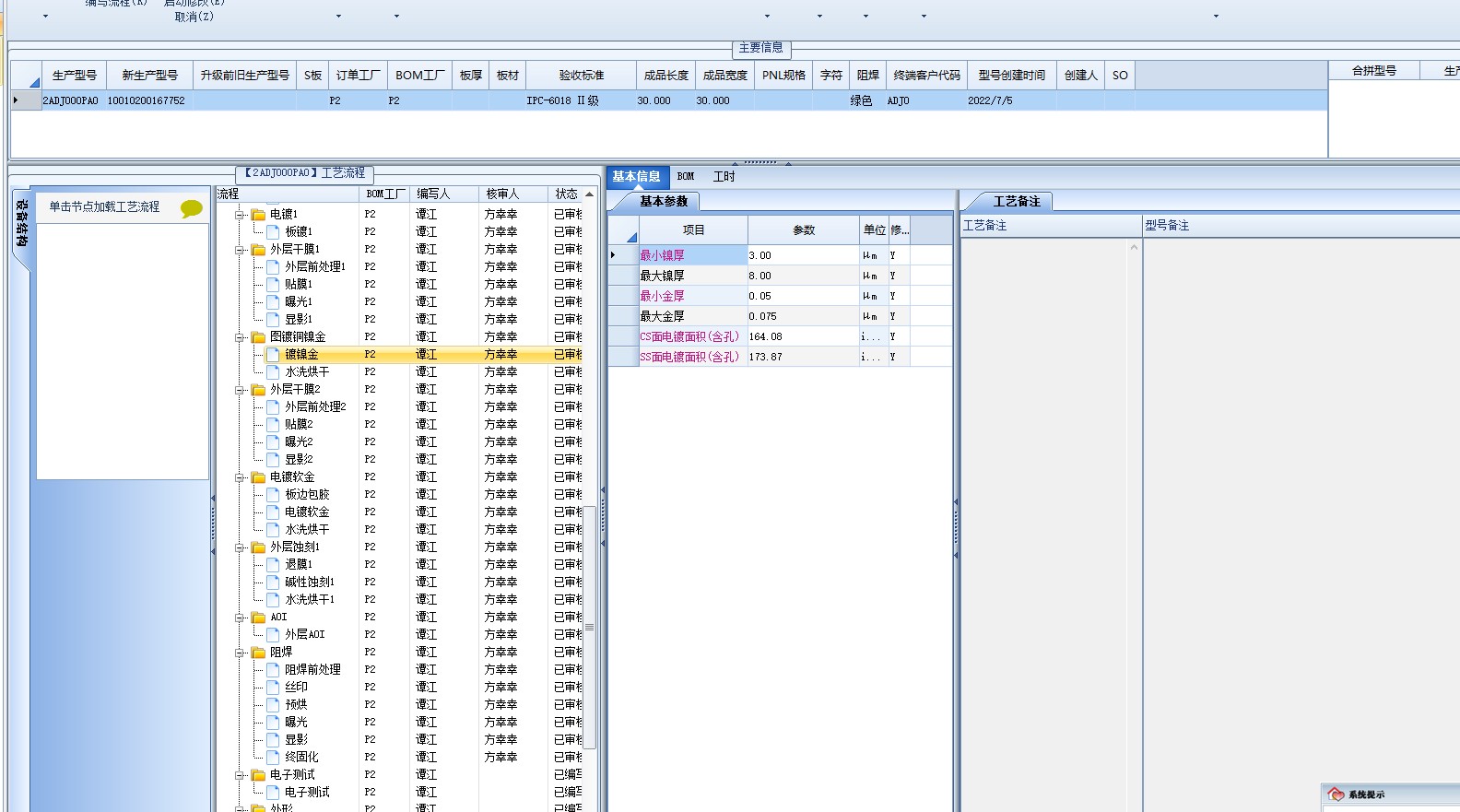
Task: Click the yellow speech bubble icon
Action: click(191, 208)
